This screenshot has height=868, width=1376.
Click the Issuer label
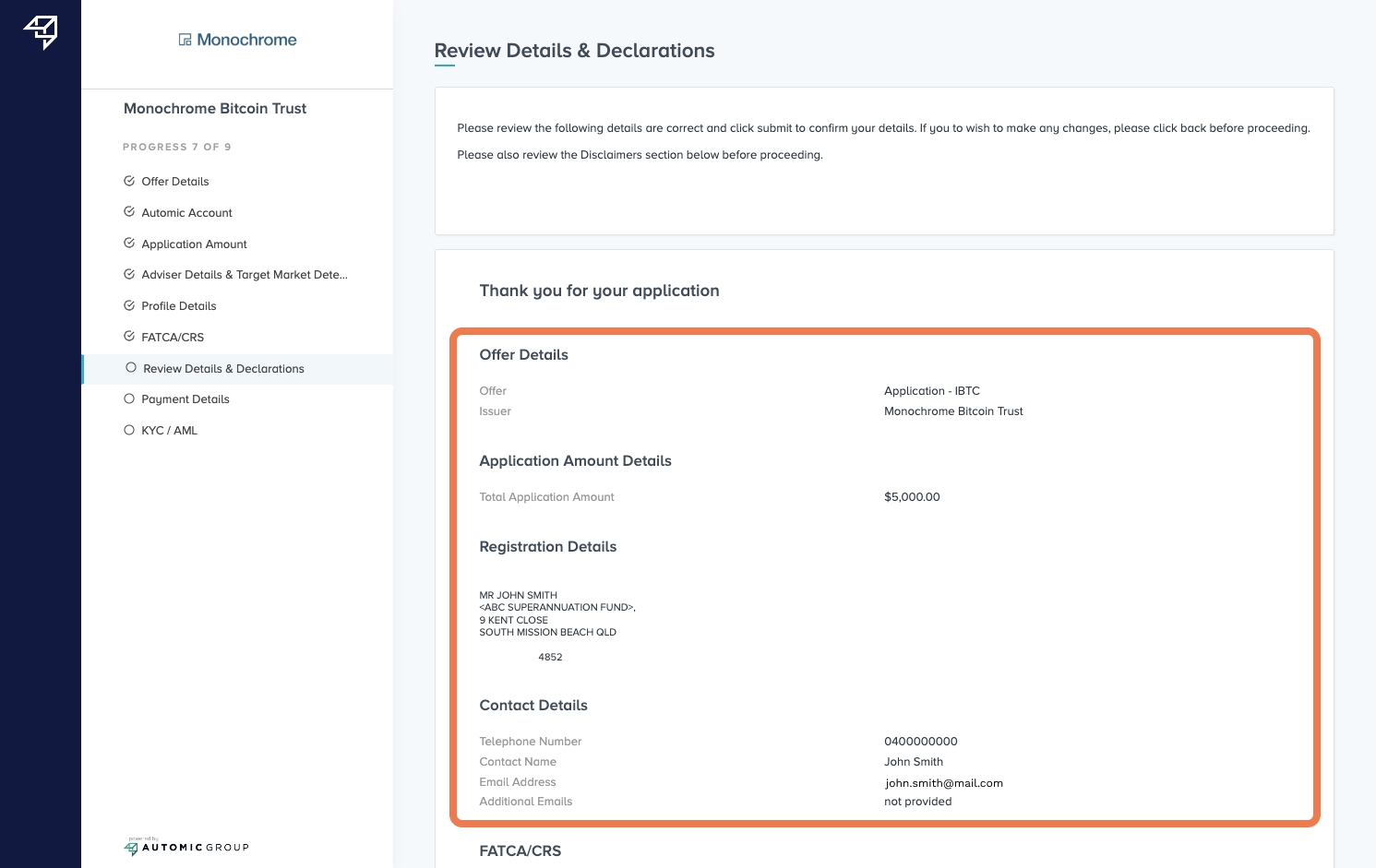point(496,411)
